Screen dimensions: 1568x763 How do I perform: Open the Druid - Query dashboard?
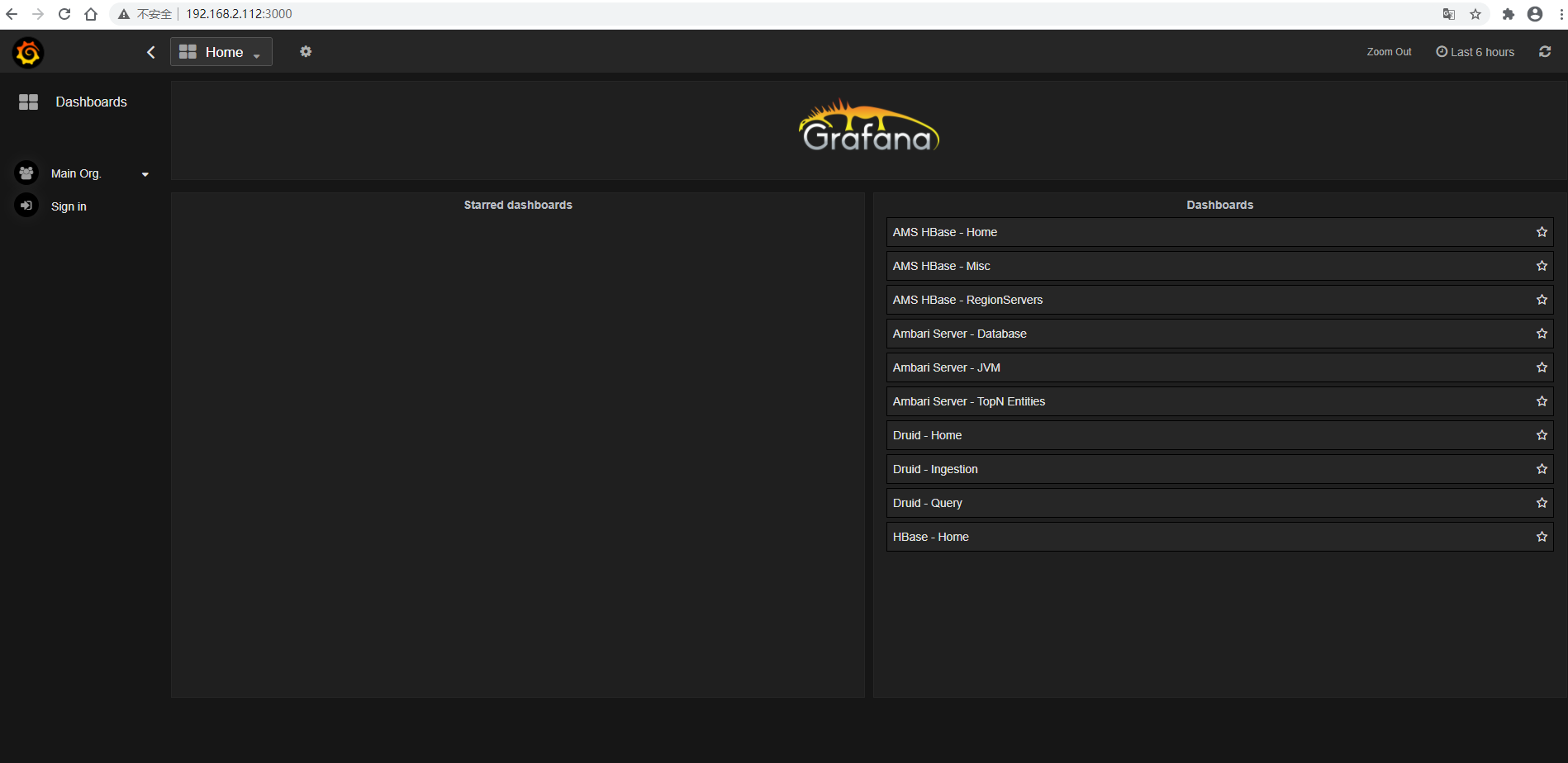pos(1219,503)
